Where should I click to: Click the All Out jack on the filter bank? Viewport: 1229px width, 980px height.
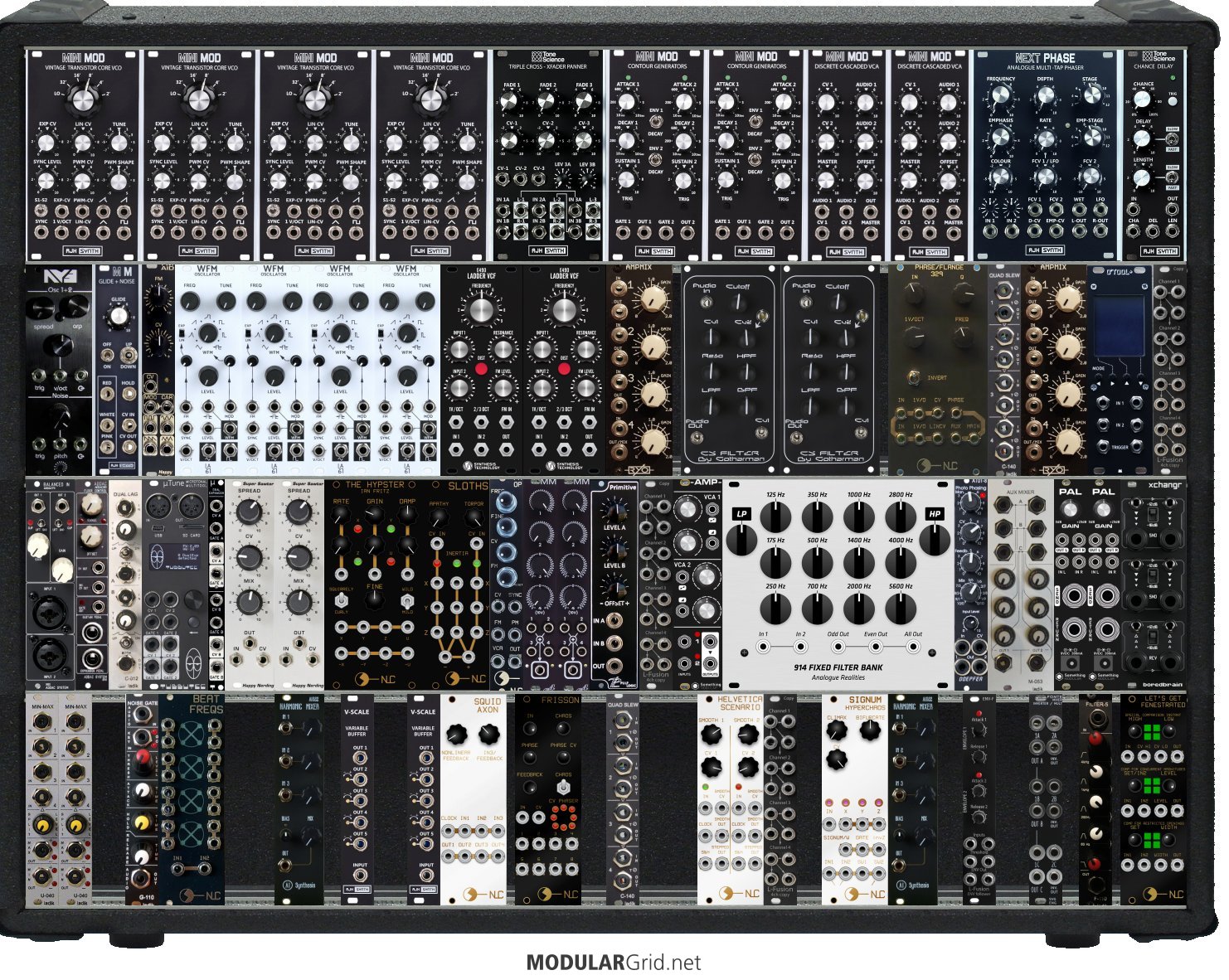click(x=914, y=648)
